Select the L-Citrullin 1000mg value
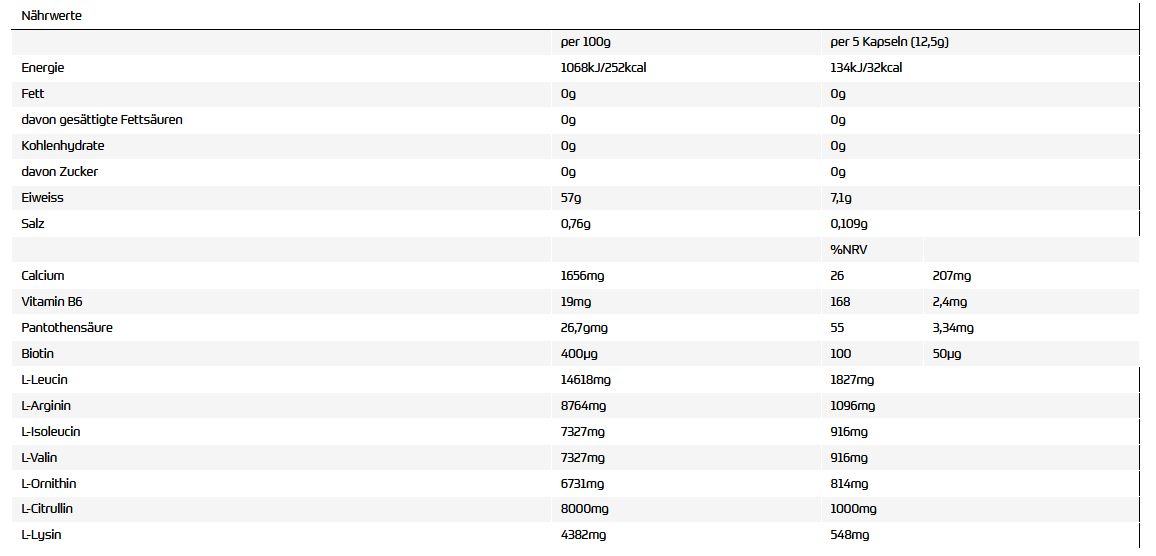1156x556 pixels. pyautogui.click(x=852, y=509)
